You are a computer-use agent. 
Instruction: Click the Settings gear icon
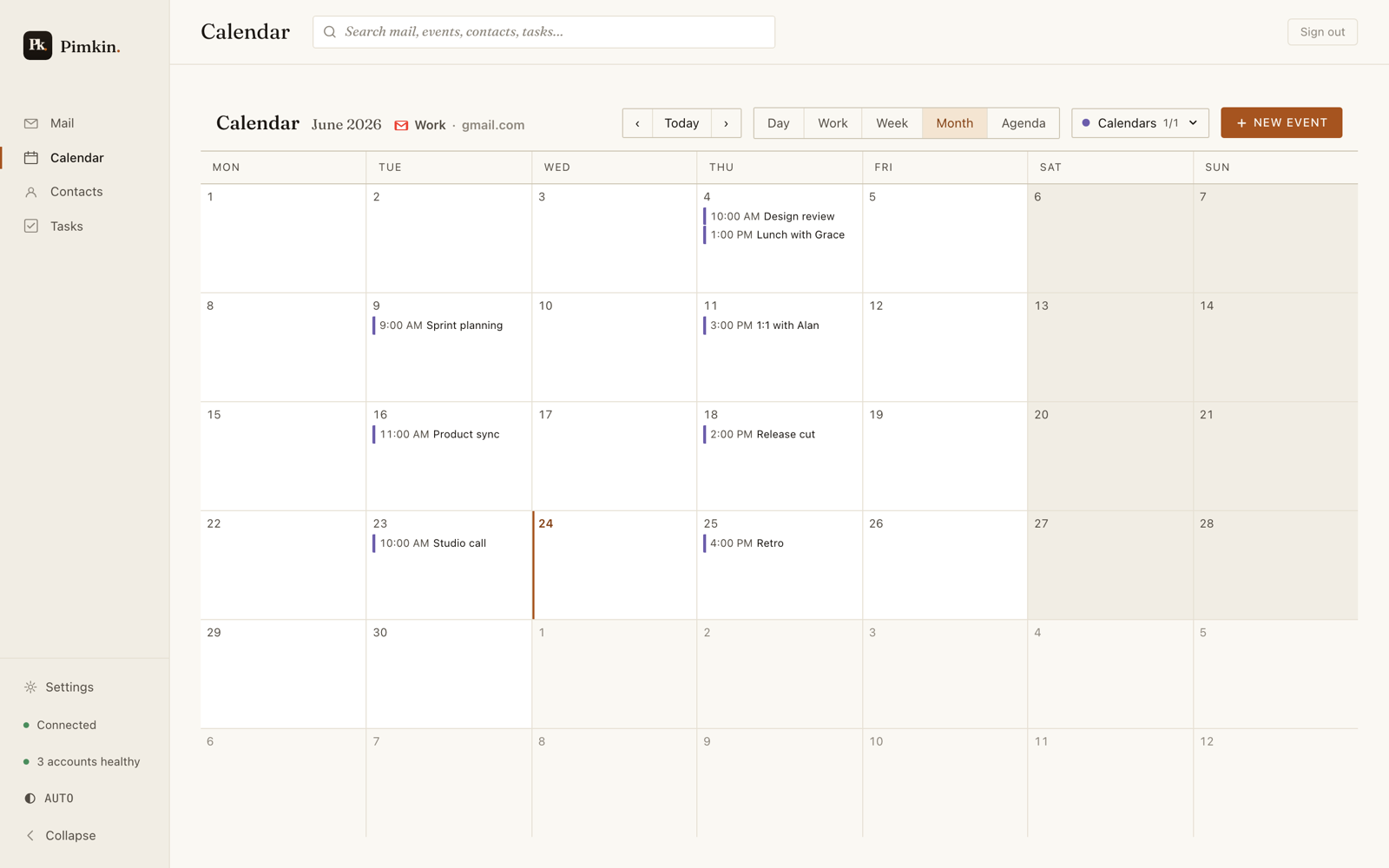(x=30, y=687)
